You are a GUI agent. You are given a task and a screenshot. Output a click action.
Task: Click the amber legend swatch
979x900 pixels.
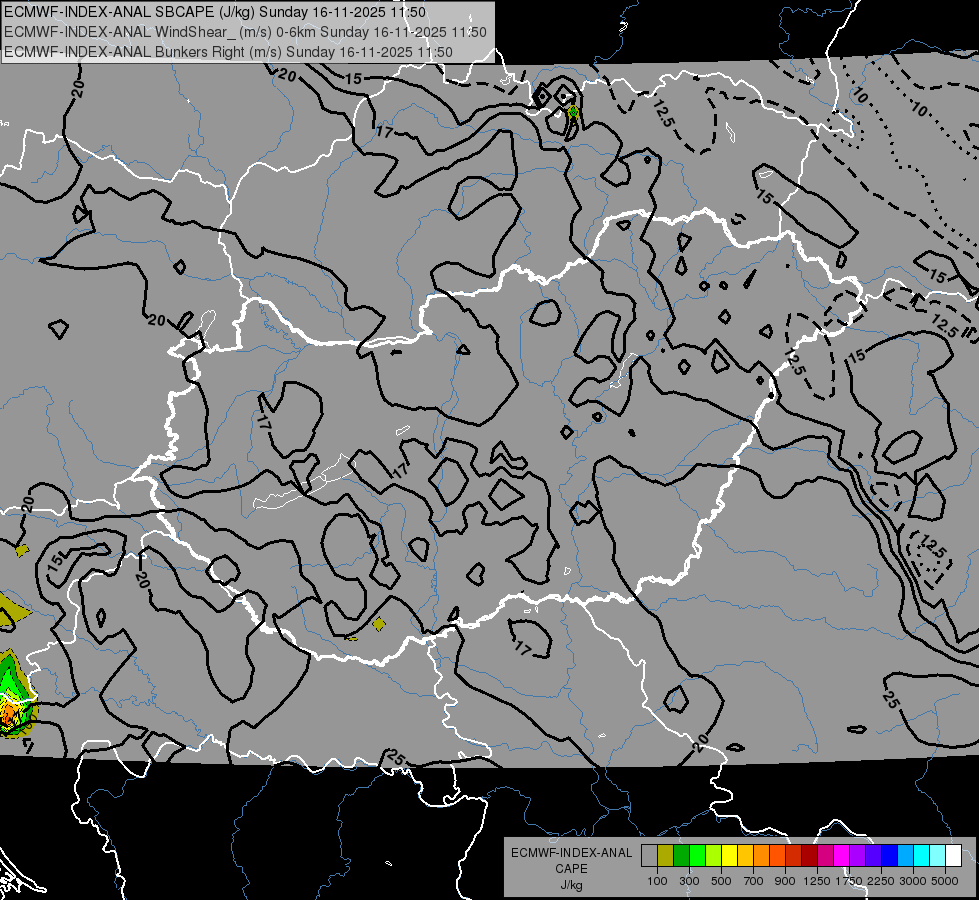[x=745, y=856]
